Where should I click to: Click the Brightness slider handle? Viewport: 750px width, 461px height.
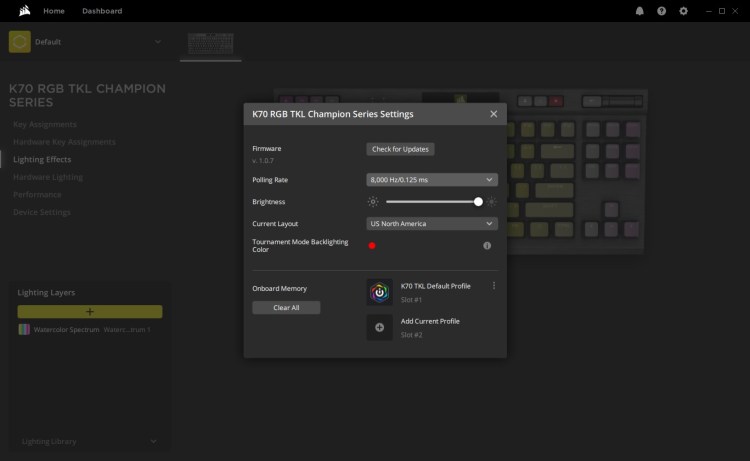coord(478,201)
